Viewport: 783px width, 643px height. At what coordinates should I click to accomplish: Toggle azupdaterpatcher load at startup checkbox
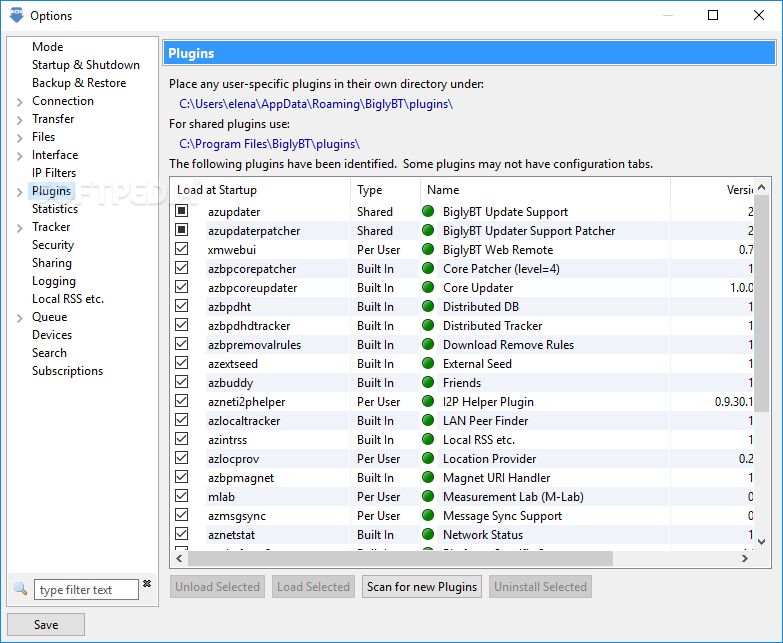tap(182, 230)
